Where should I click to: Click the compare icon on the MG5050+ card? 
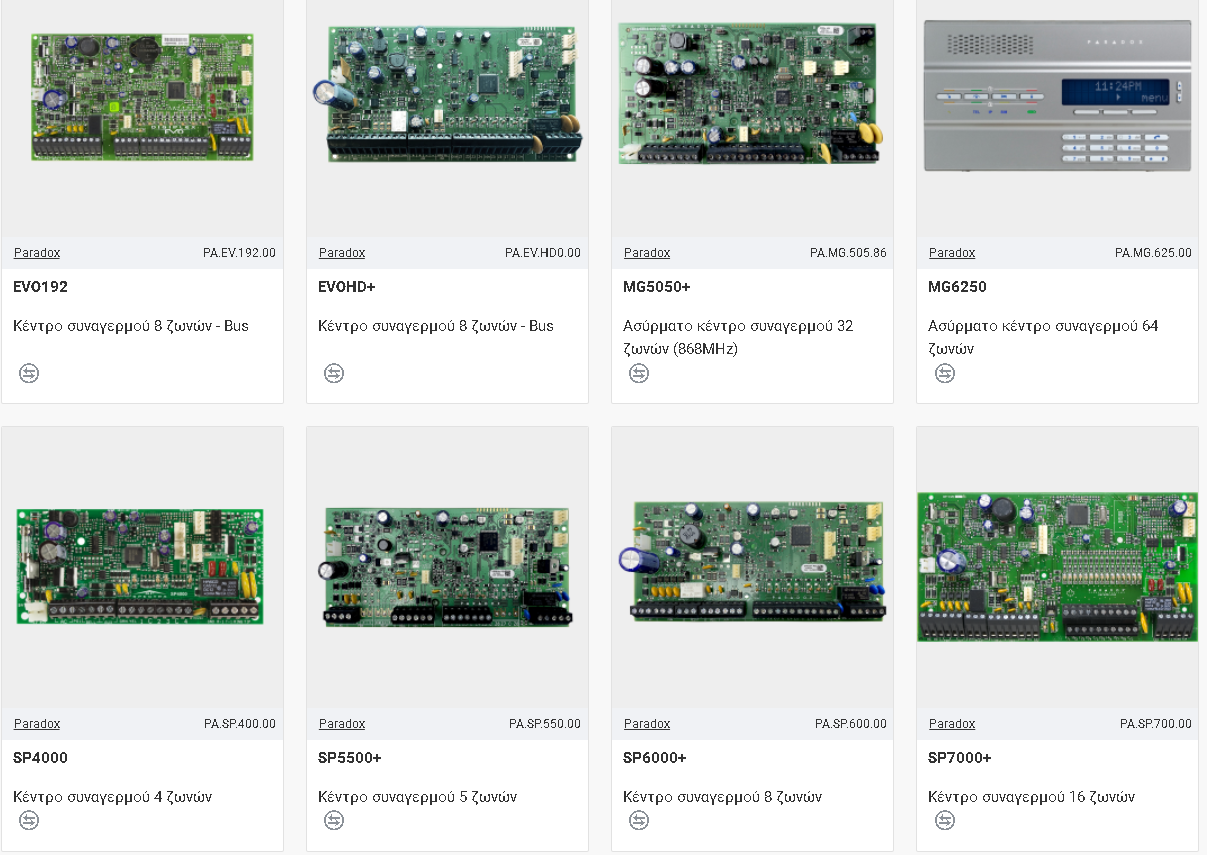[x=639, y=373]
